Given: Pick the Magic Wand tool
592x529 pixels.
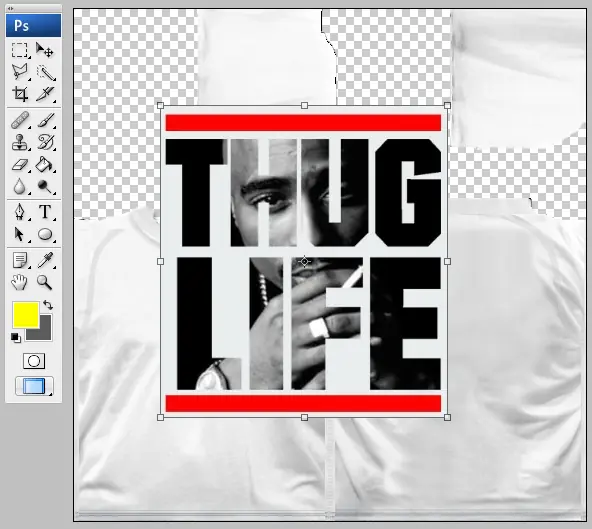Looking at the screenshot, I should 46,72.
